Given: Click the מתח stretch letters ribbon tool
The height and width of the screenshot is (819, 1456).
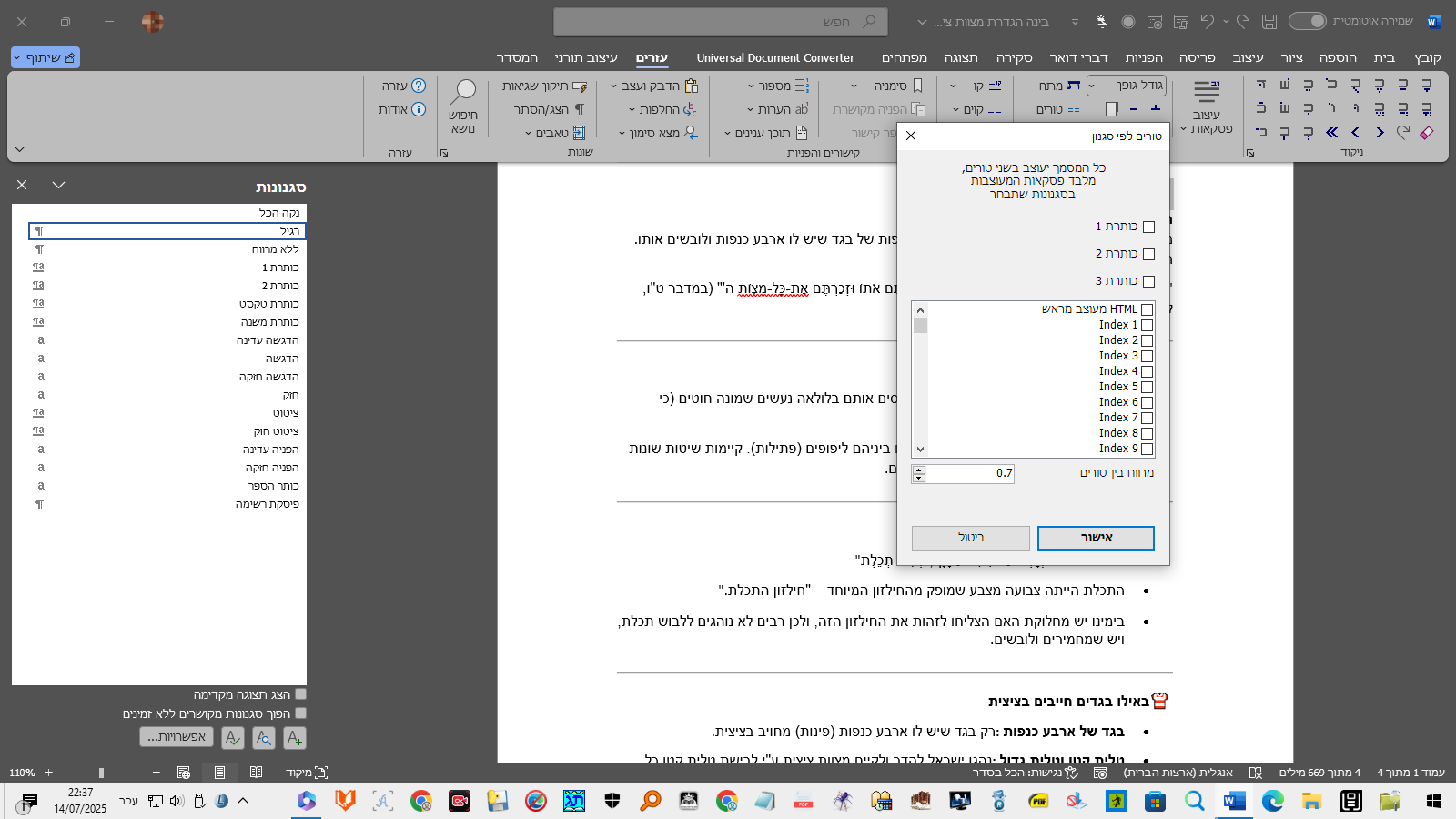Looking at the screenshot, I should [x=1060, y=86].
